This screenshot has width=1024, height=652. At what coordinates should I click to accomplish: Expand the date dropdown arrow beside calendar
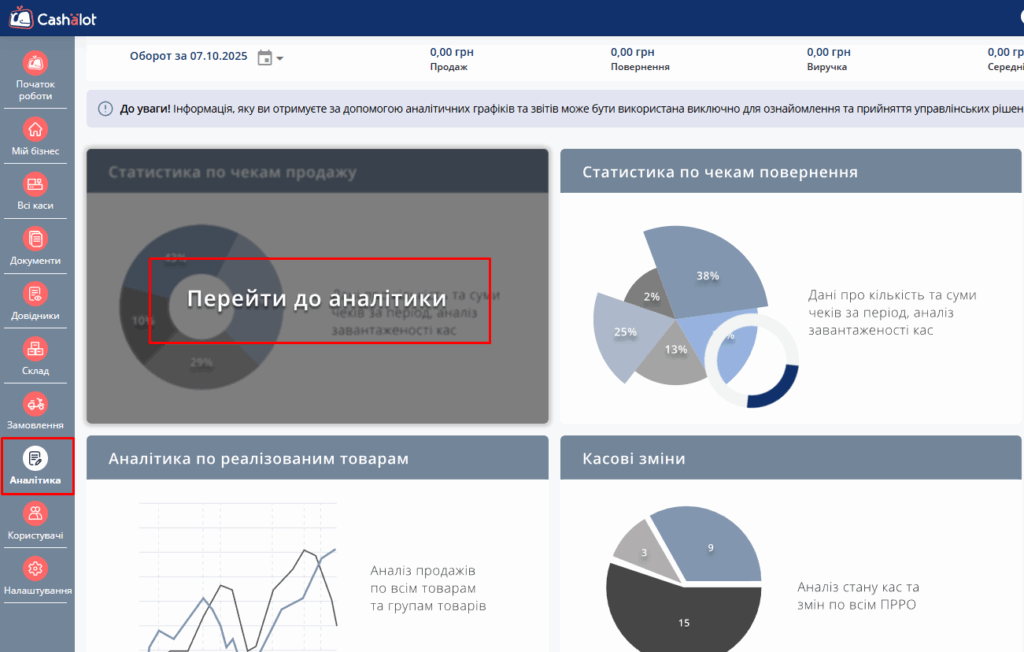(x=280, y=58)
